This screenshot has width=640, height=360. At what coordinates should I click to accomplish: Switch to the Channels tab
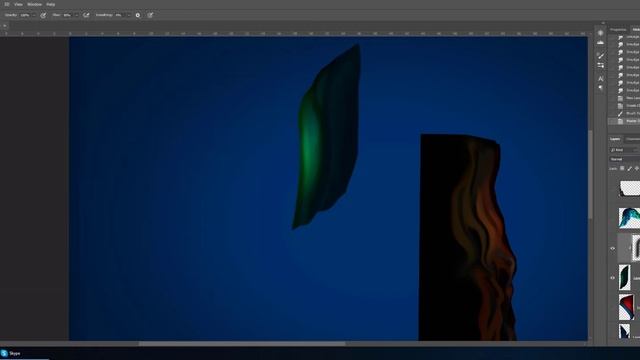[632, 139]
